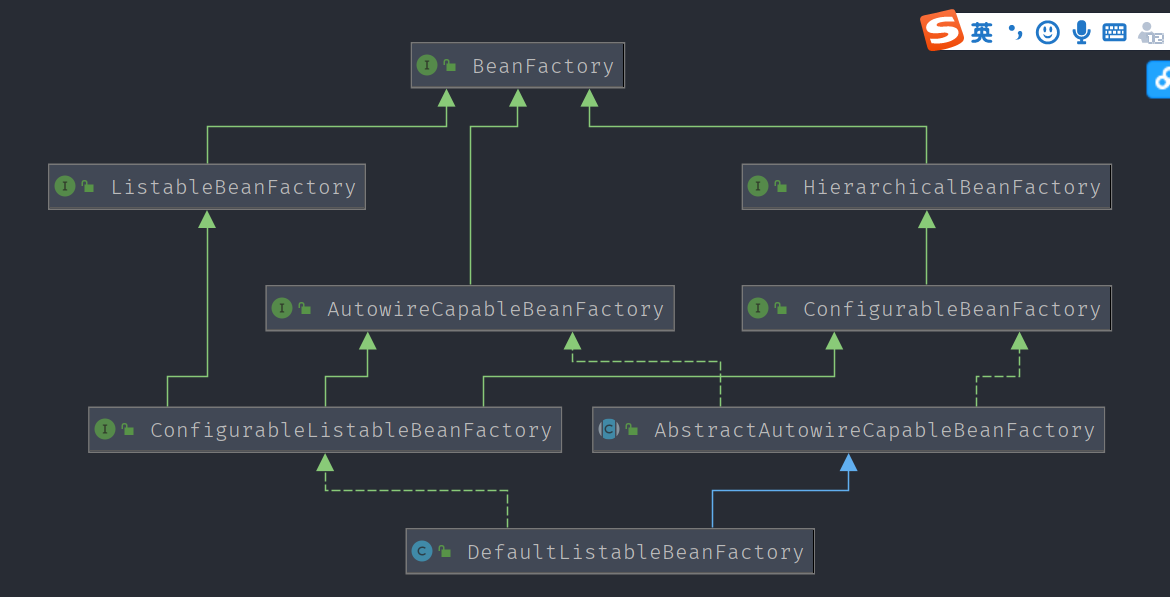Screen dimensions: 1170x597
Task: Click the AbstractAutowireCapableBeanFactory label text
Action: tap(874, 430)
